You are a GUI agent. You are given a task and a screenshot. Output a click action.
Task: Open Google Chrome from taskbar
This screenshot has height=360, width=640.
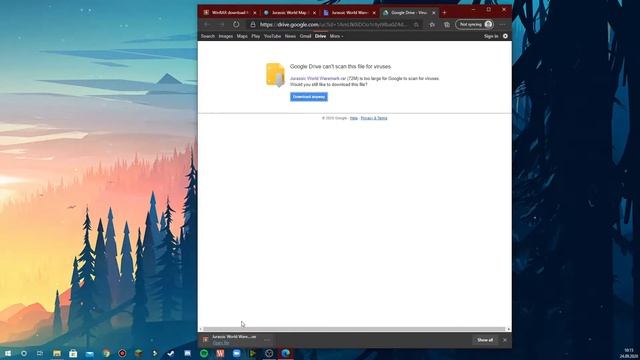click(x=106, y=353)
